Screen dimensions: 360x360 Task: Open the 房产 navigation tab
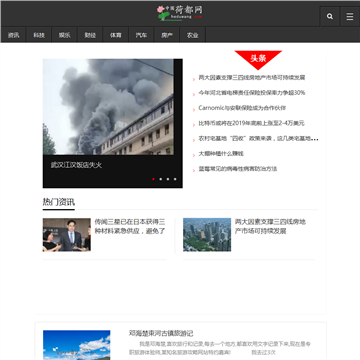[167, 35]
